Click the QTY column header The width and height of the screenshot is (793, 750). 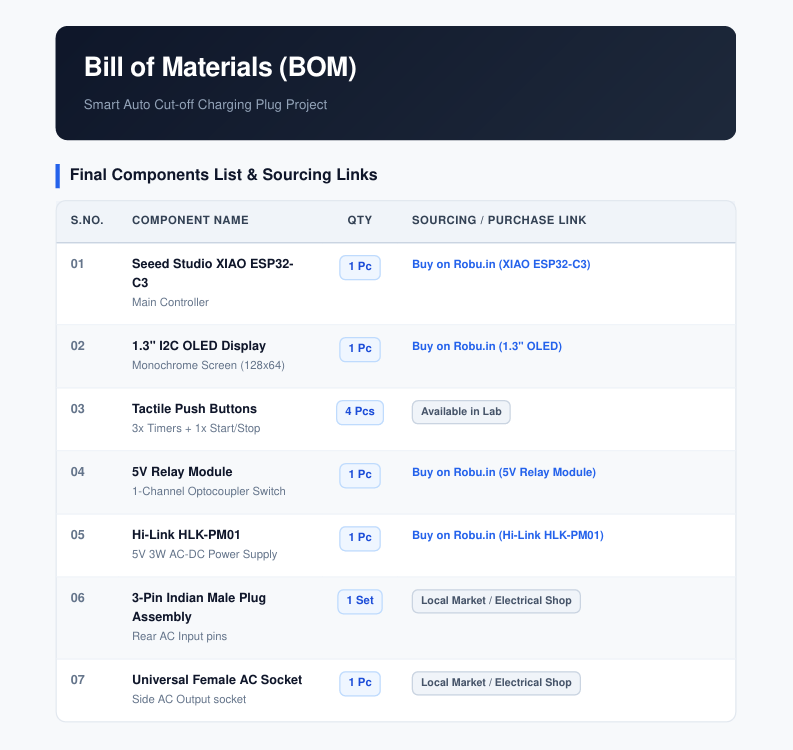pos(360,220)
